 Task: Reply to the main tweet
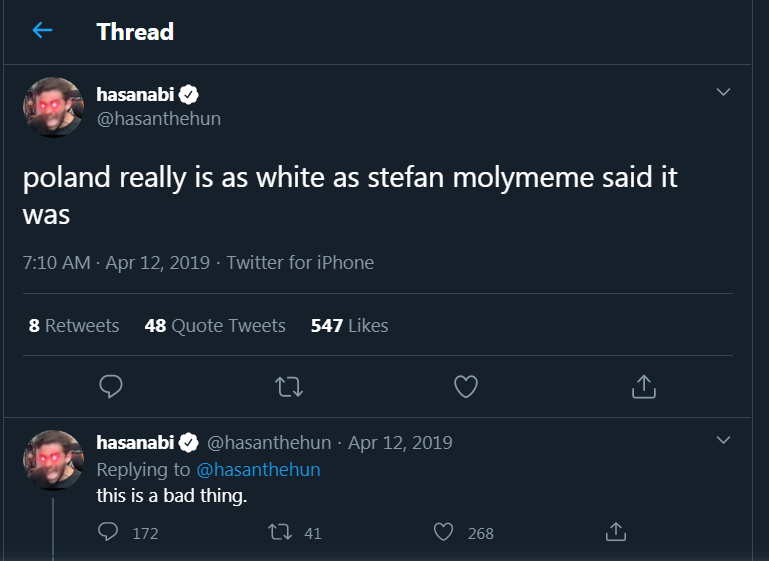point(112,386)
